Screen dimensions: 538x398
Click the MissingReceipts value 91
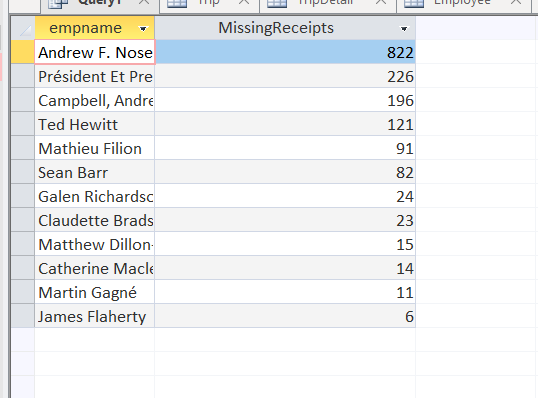[285, 148]
